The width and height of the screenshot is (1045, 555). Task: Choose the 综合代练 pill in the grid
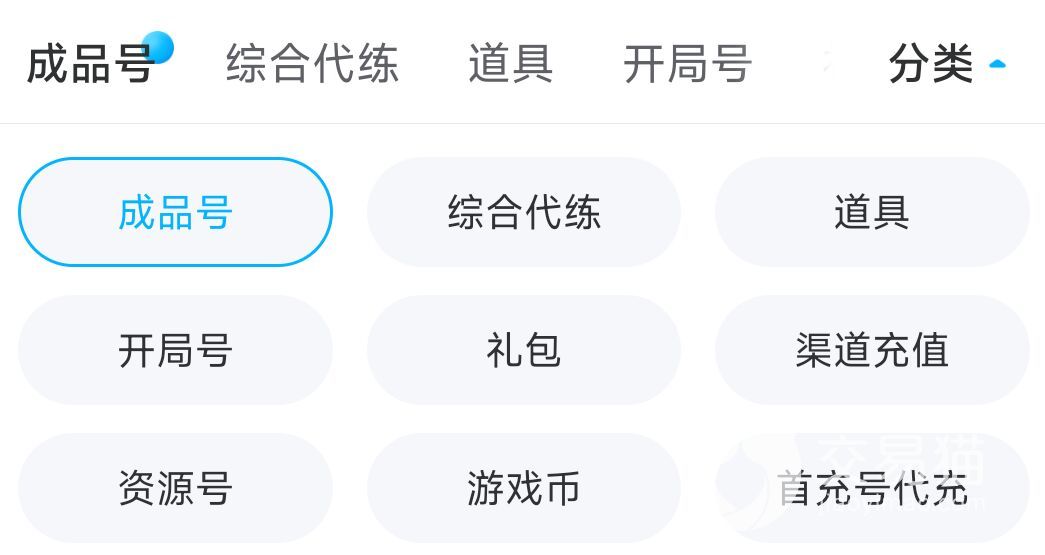(523, 212)
